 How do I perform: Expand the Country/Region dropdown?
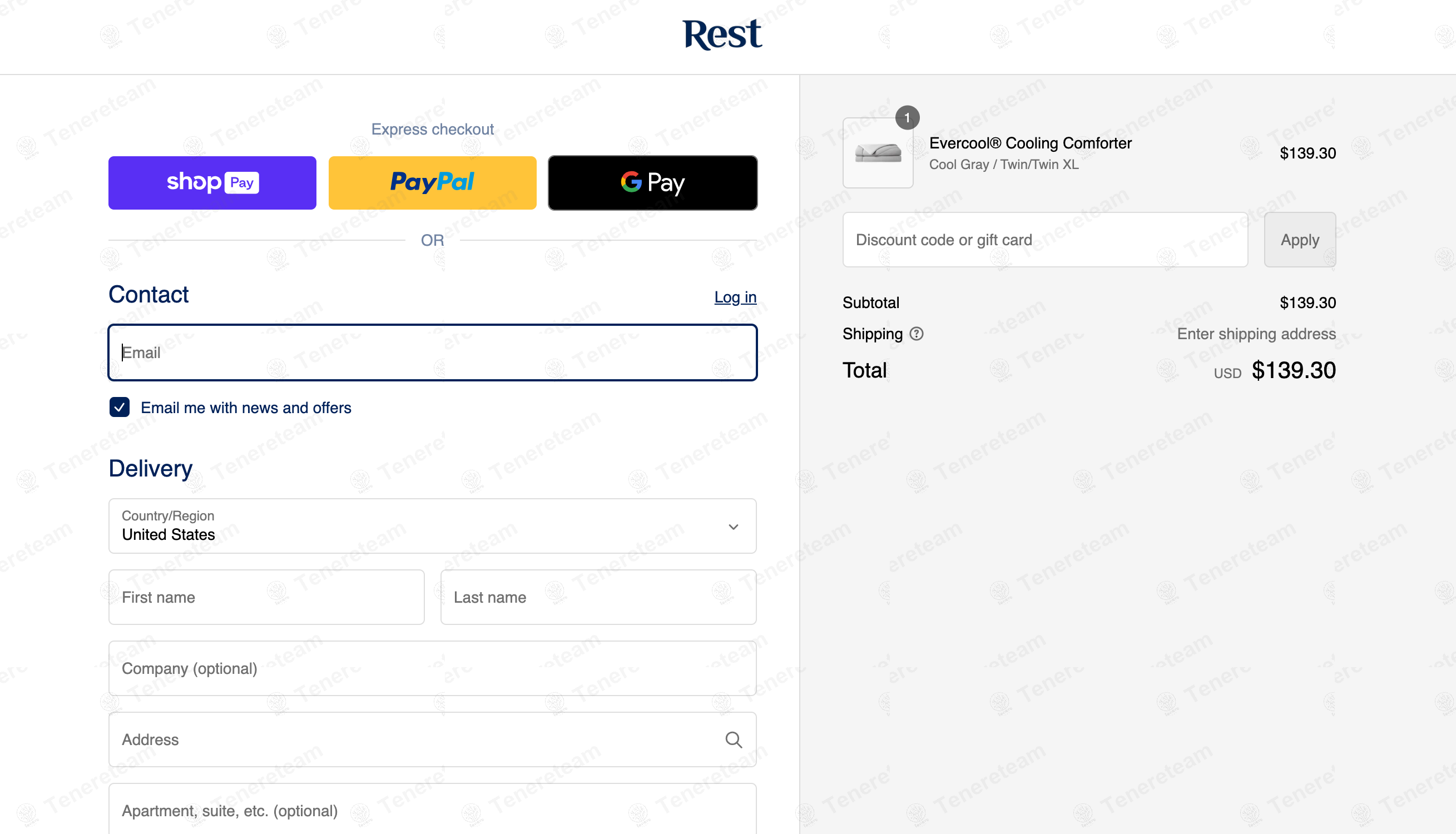pyautogui.click(x=433, y=526)
